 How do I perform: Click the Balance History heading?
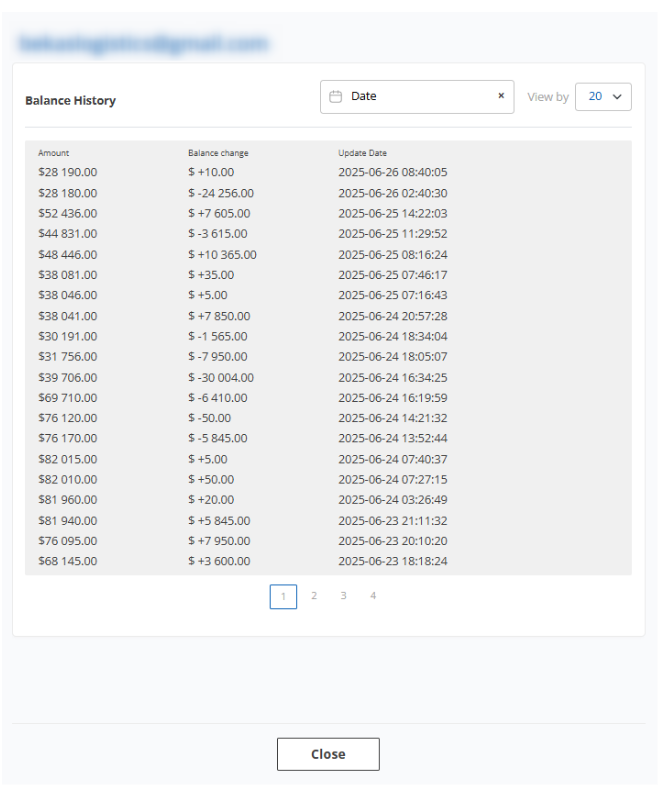click(70, 101)
